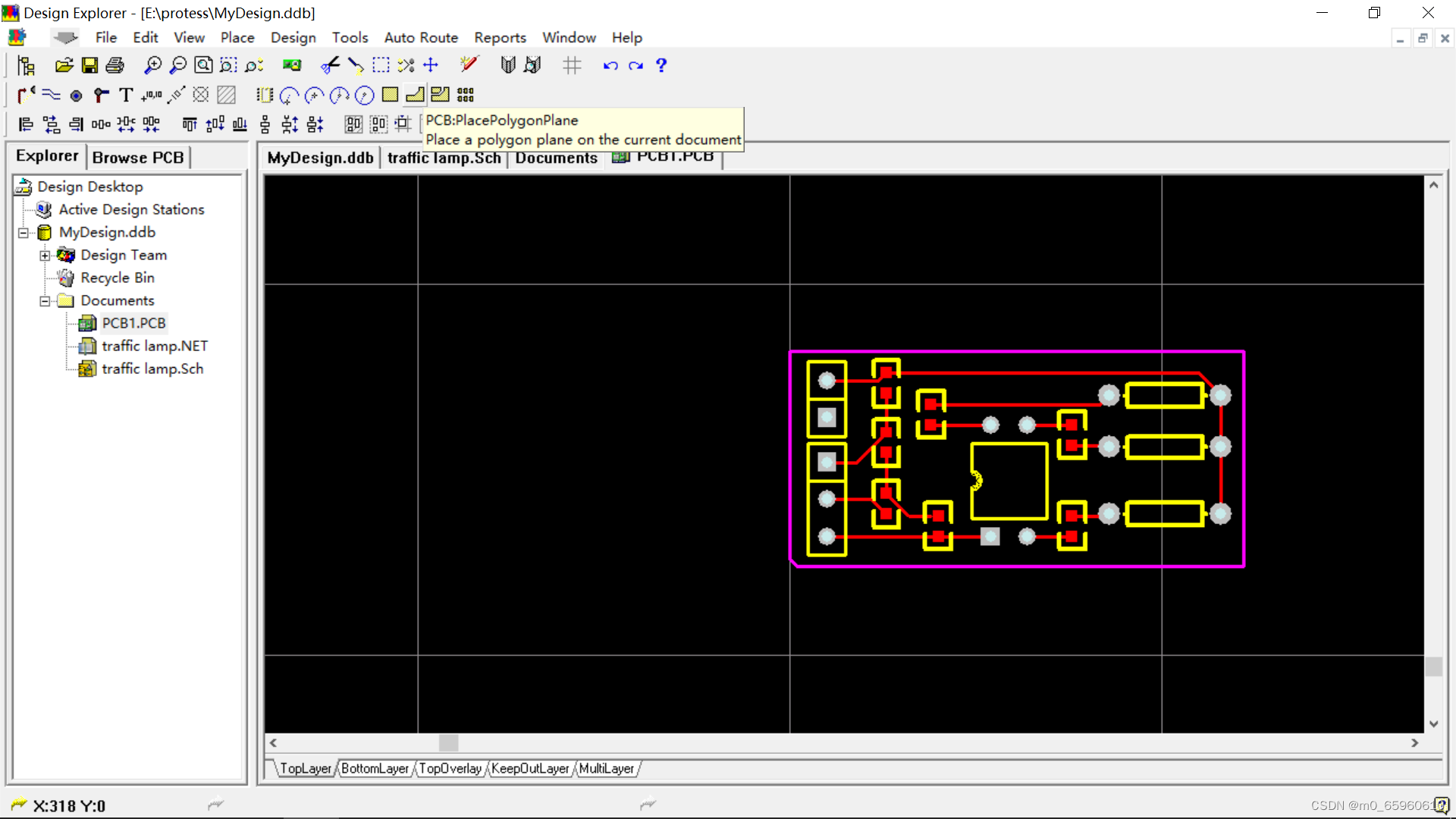Switch to the Browse PCB panel tab

[138, 157]
